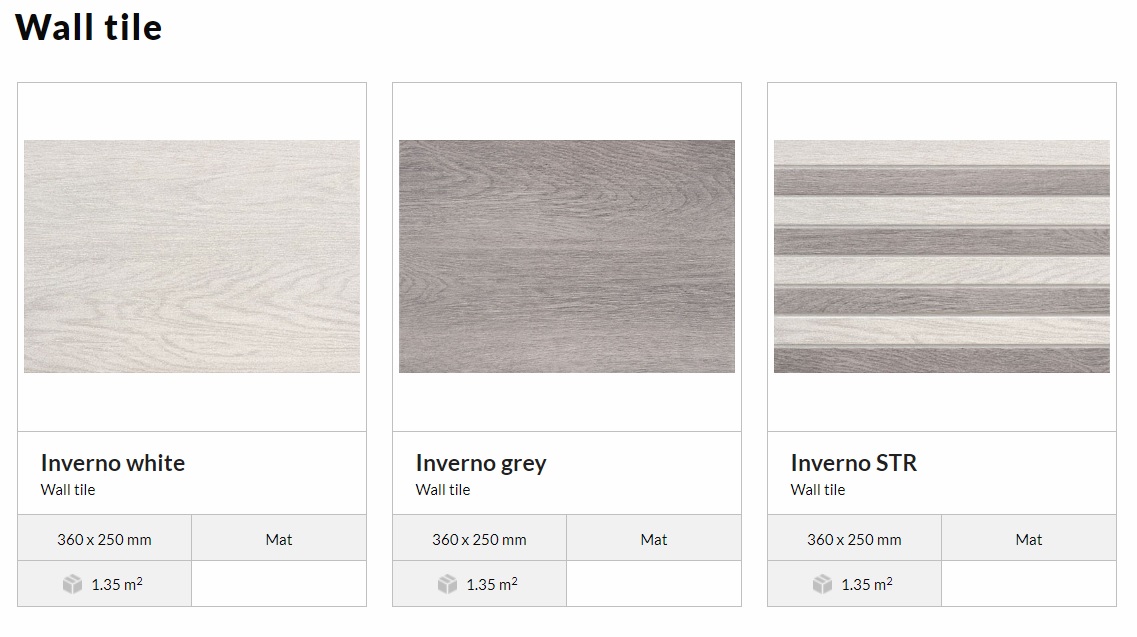Open the Inverno grey tile image
Viewport: 1137px width, 637px height.
coord(567,257)
